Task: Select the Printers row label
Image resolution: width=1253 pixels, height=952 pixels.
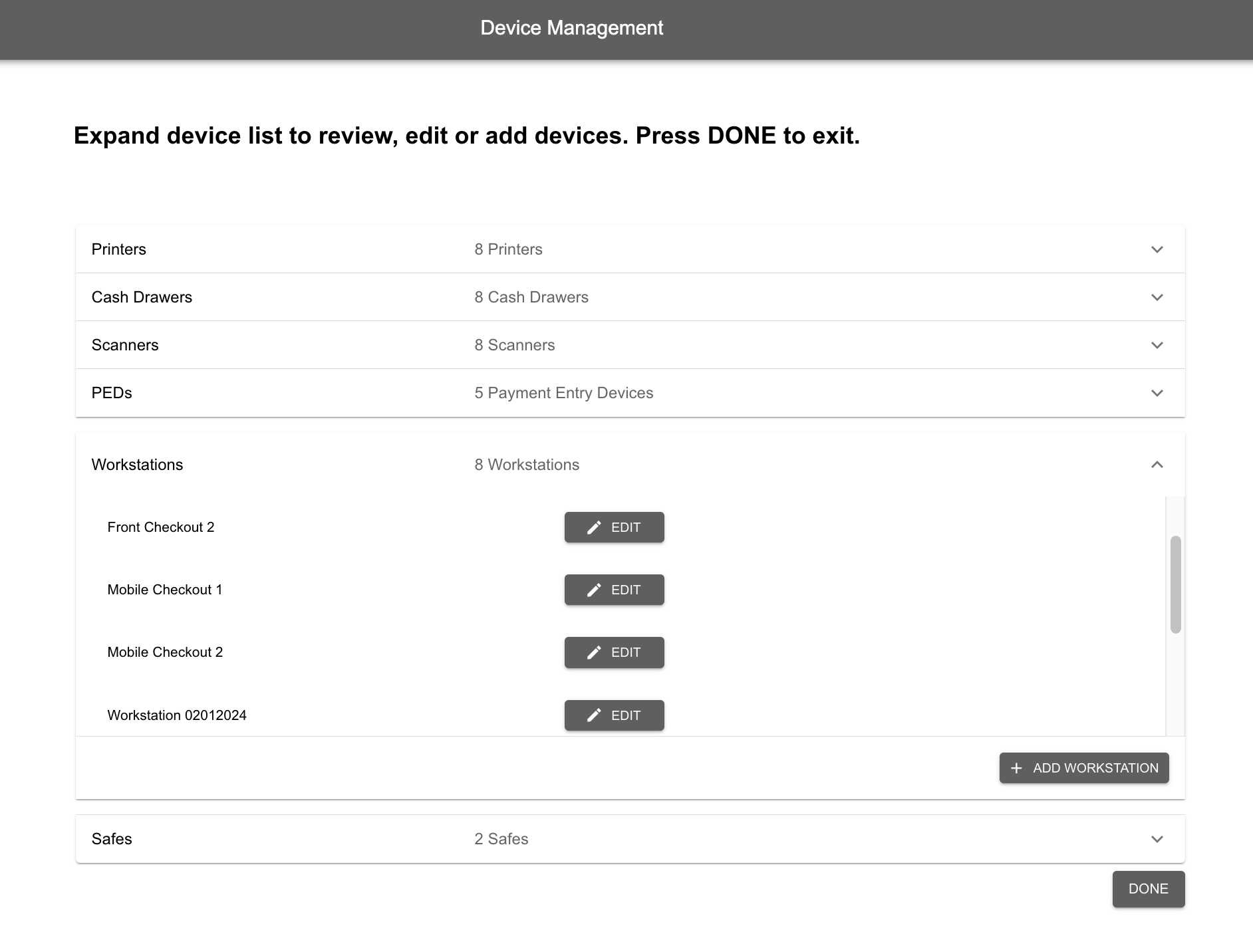Action: [119, 249]
